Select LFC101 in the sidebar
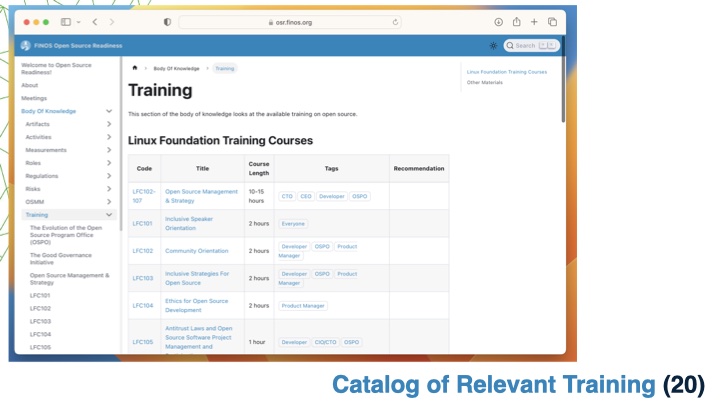Viewport: 720px width, 405px height. coord(40,296)
